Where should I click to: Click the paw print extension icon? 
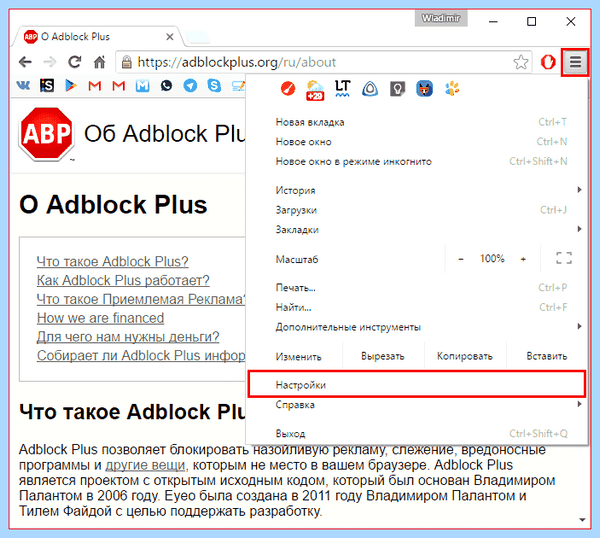click(452, 89)
